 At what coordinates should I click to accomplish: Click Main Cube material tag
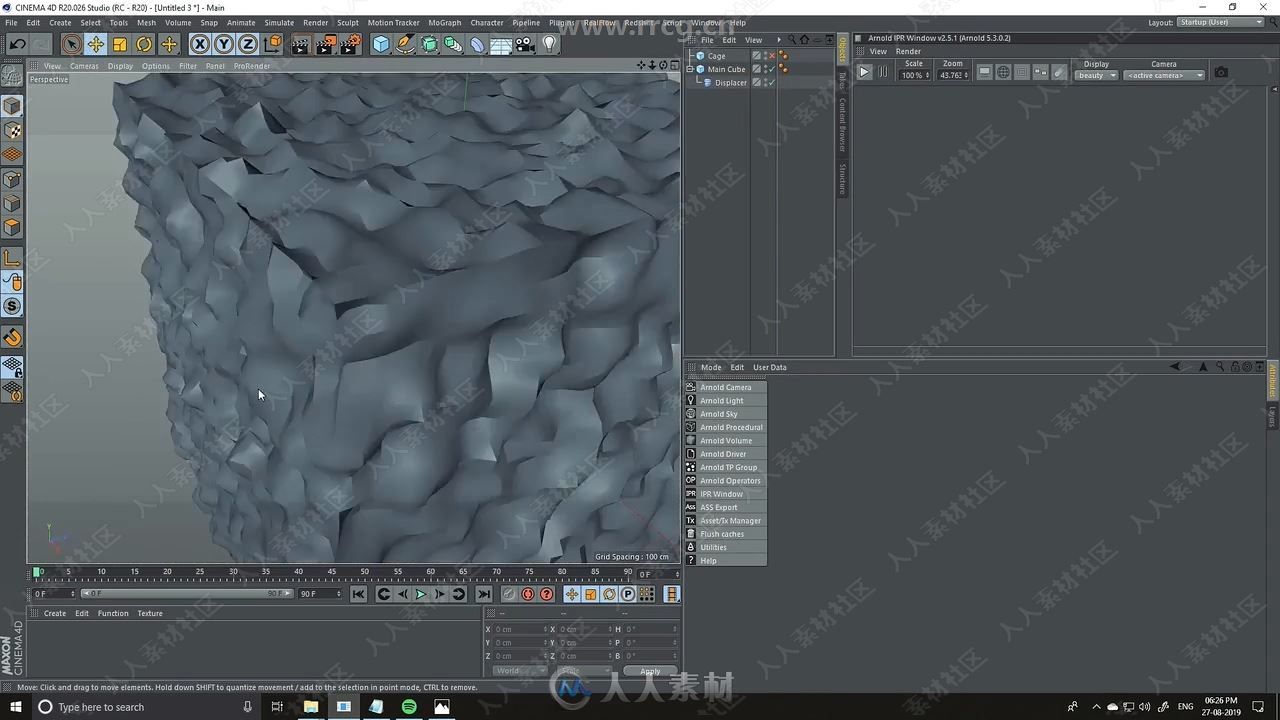tap(784, 69)
